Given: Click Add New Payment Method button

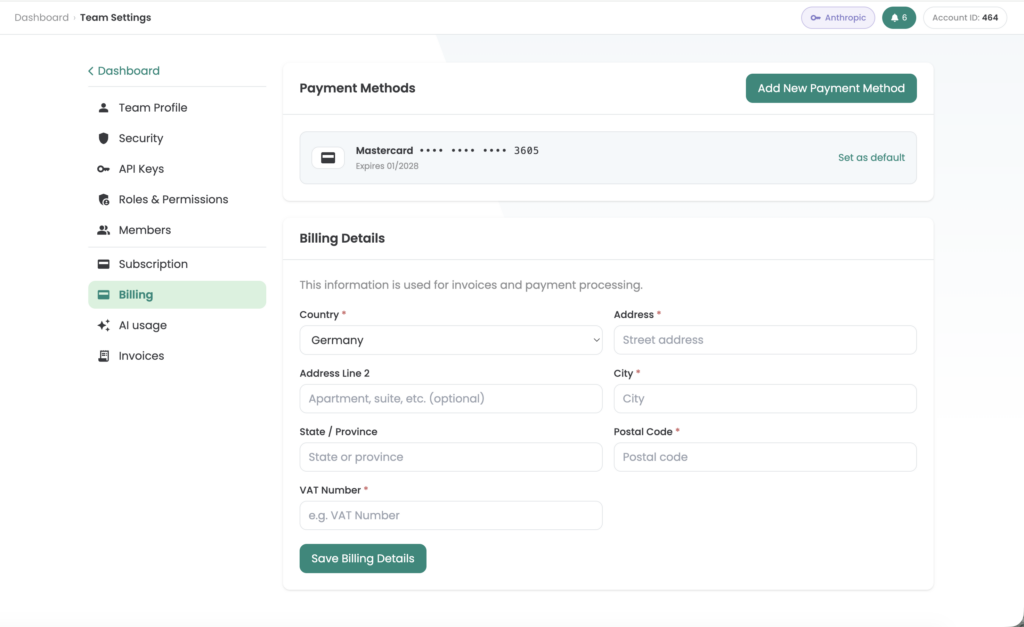Looking at the screenshot, I should click(831, 88).
